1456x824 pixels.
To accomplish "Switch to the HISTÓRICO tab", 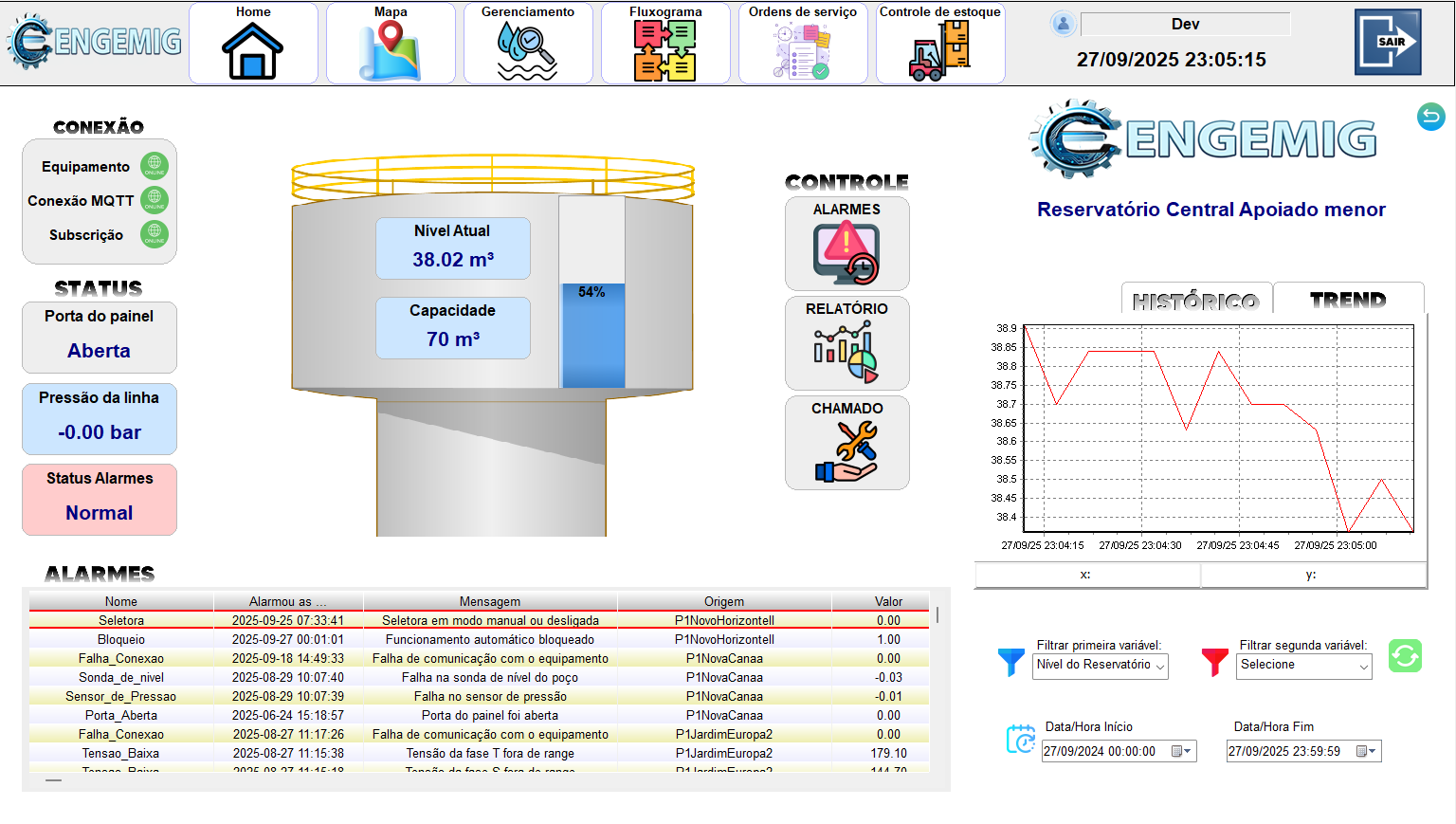I will pyautogui.click(x=1195, y=301).
